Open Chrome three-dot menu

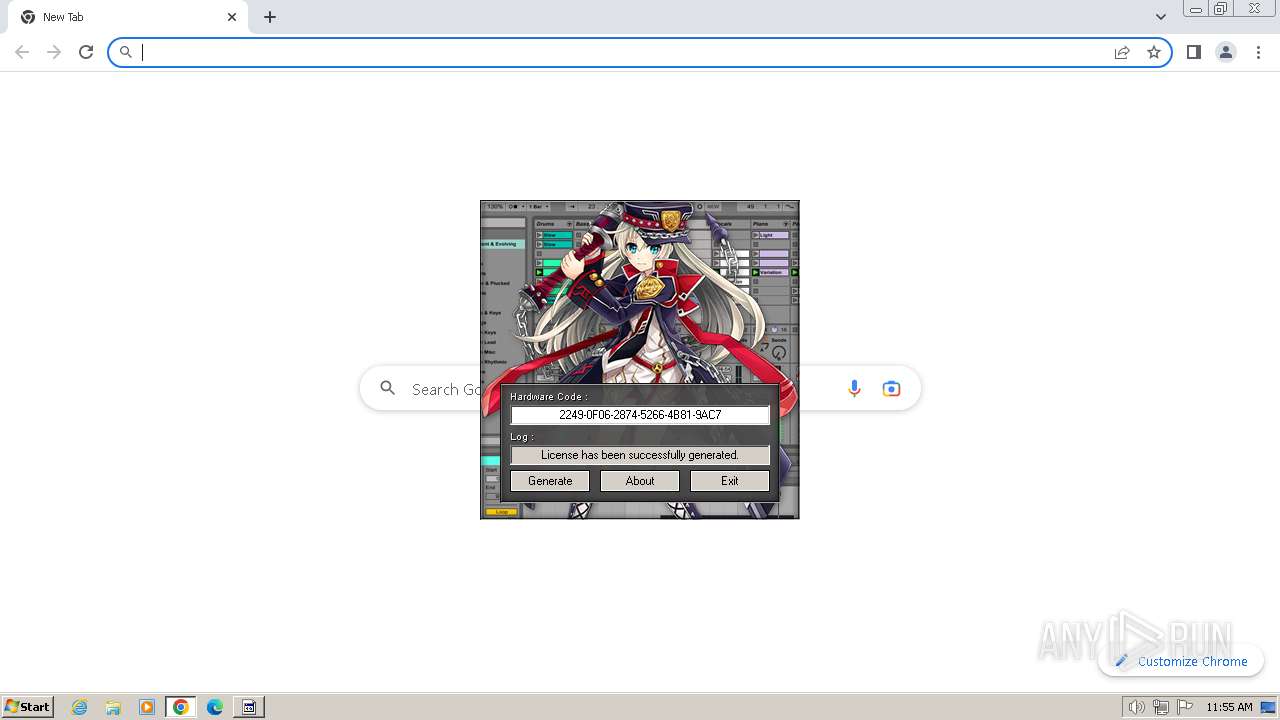(1258, 52)
